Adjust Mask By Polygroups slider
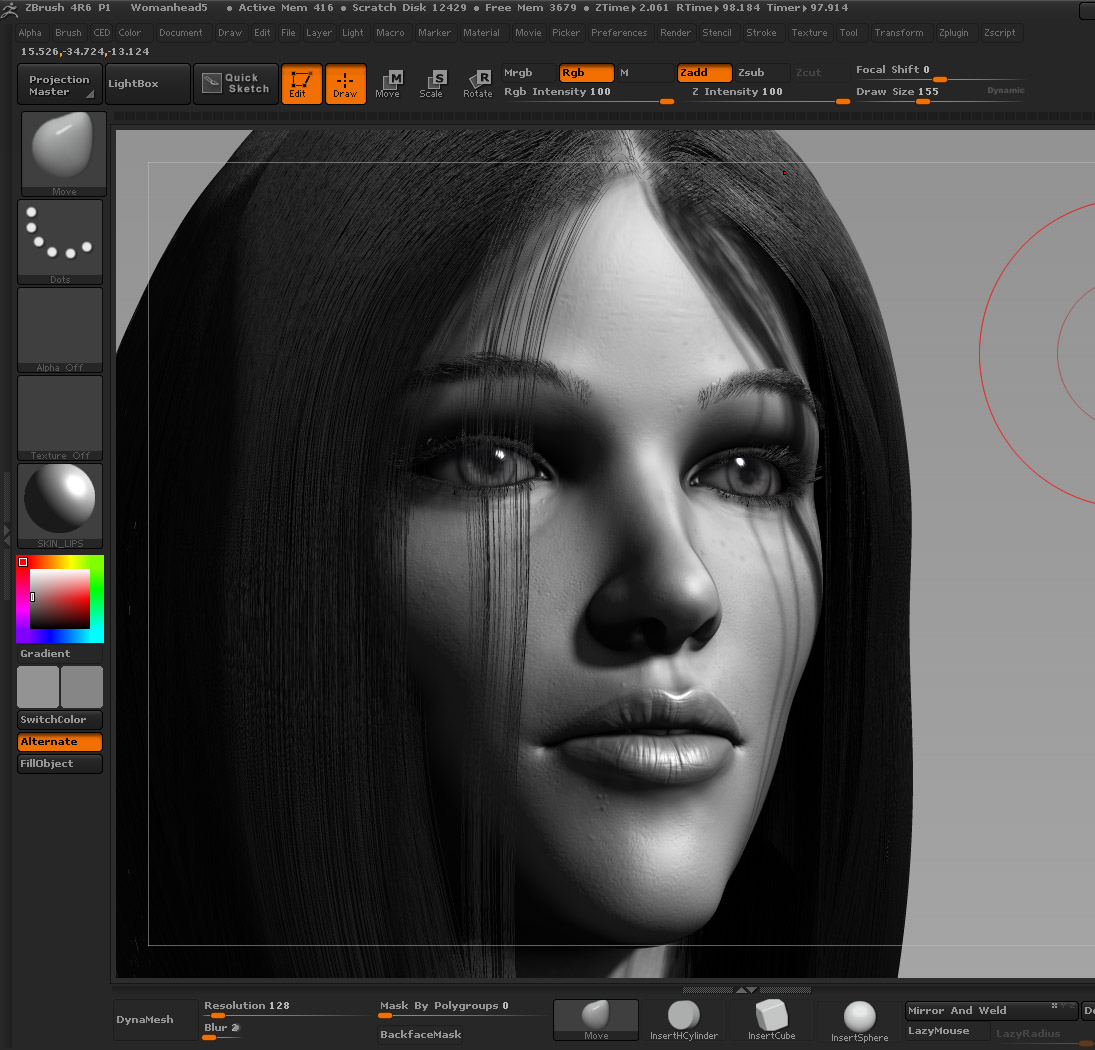The height and width of the screenshot is (1050, 1095). 462,1009
